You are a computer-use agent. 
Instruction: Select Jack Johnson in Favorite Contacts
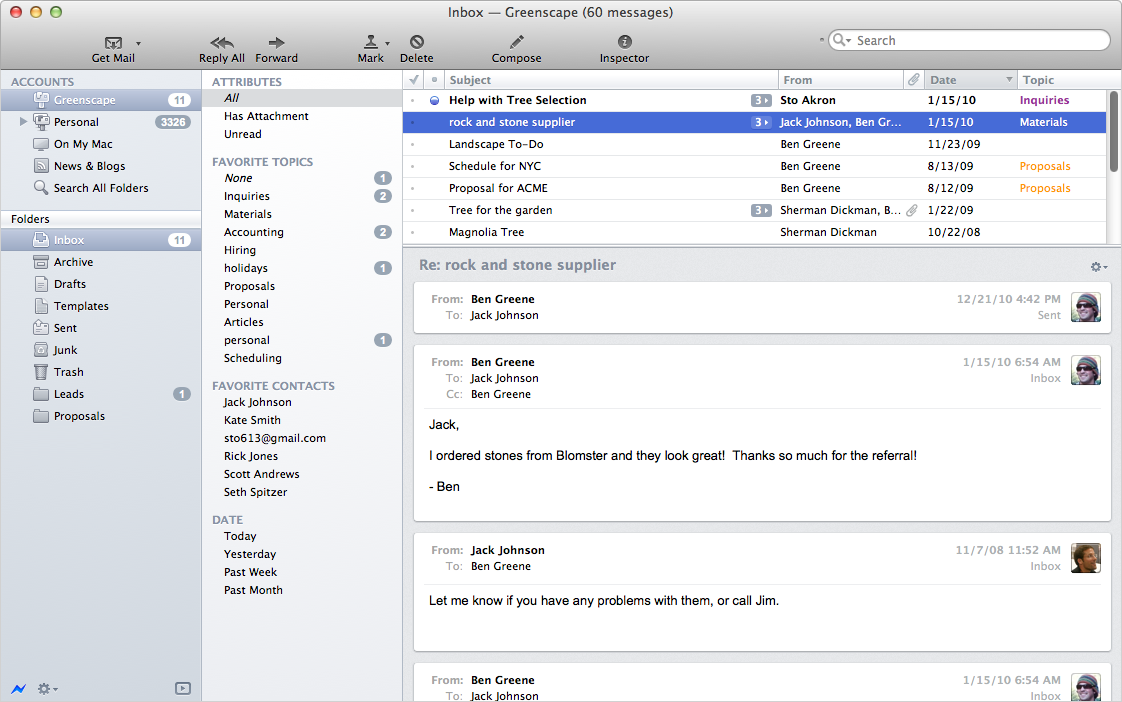pyautogui.click(x=258, y=402)
